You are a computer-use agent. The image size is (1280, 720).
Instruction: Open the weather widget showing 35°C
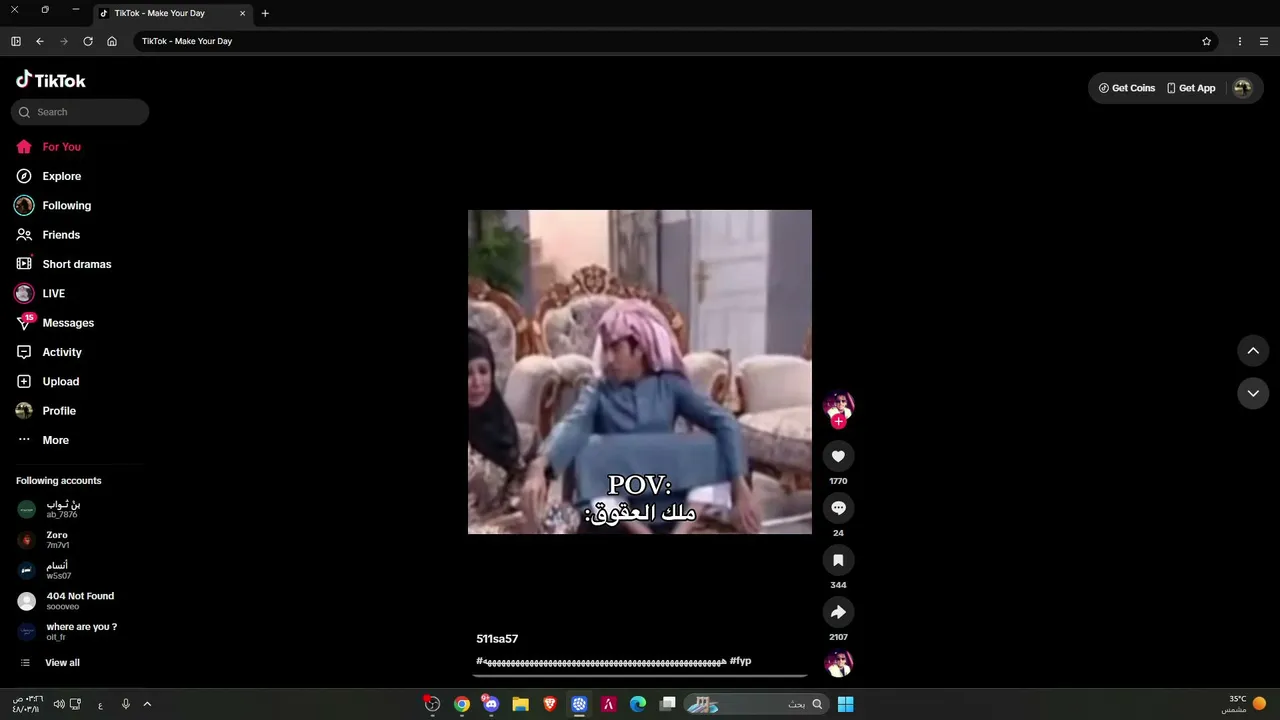pyautogui.click(x=1243, y=704)
